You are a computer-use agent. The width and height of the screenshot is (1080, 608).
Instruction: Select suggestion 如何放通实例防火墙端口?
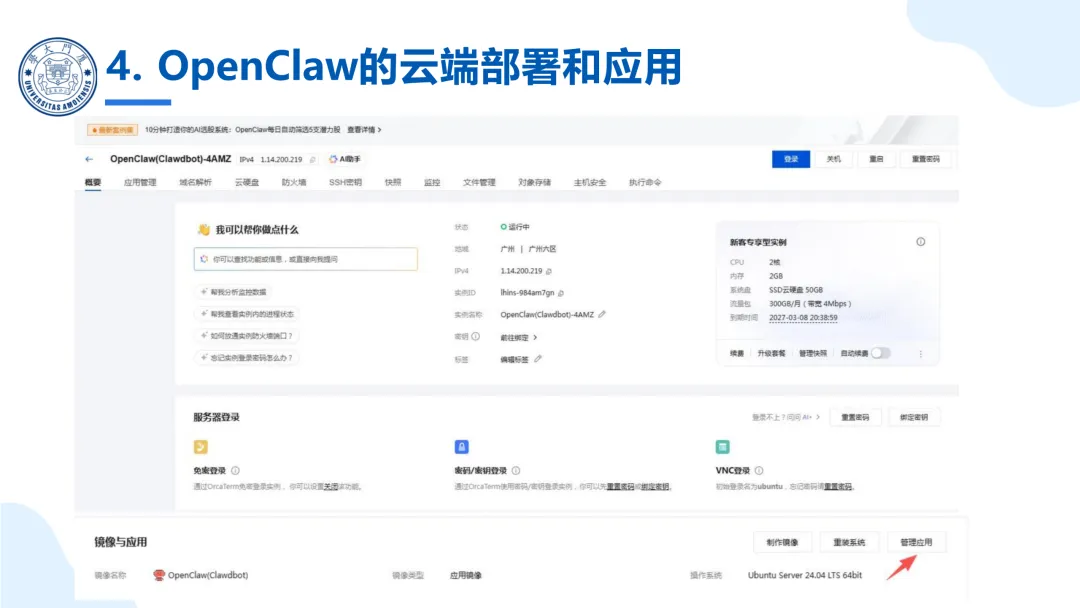247,336
